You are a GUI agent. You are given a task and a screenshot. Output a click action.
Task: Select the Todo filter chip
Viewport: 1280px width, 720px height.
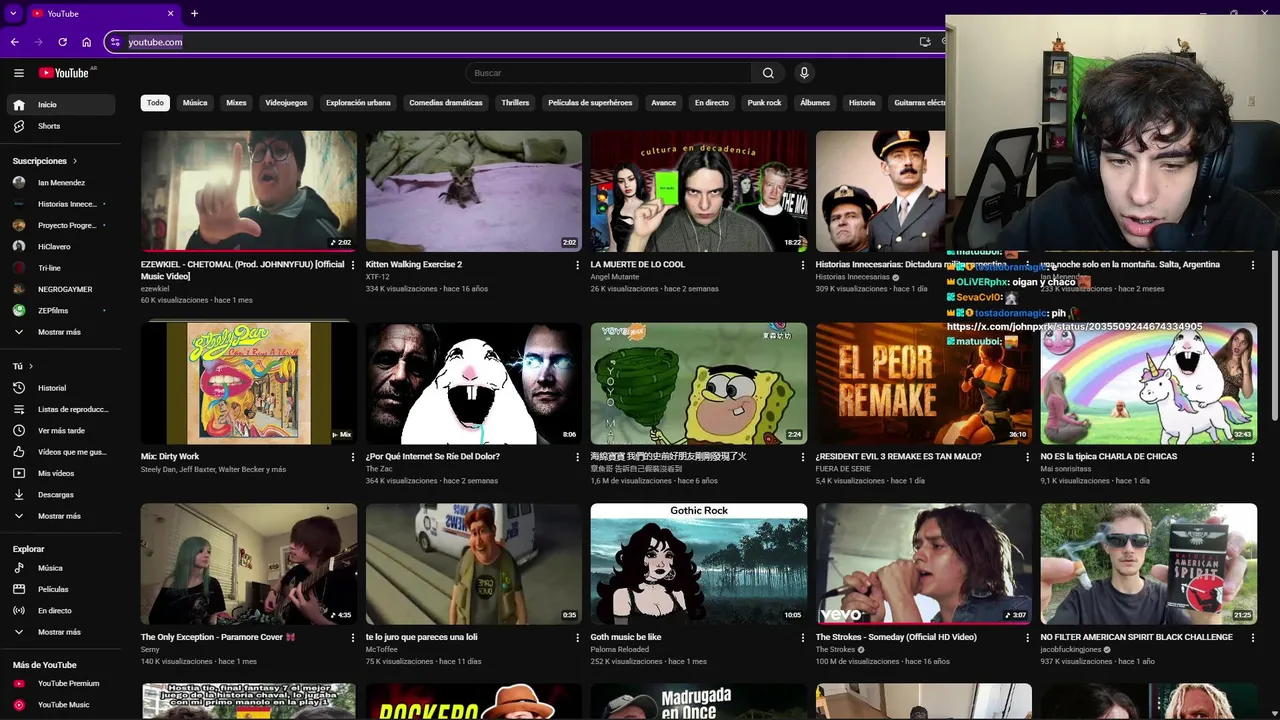(155, 103)
